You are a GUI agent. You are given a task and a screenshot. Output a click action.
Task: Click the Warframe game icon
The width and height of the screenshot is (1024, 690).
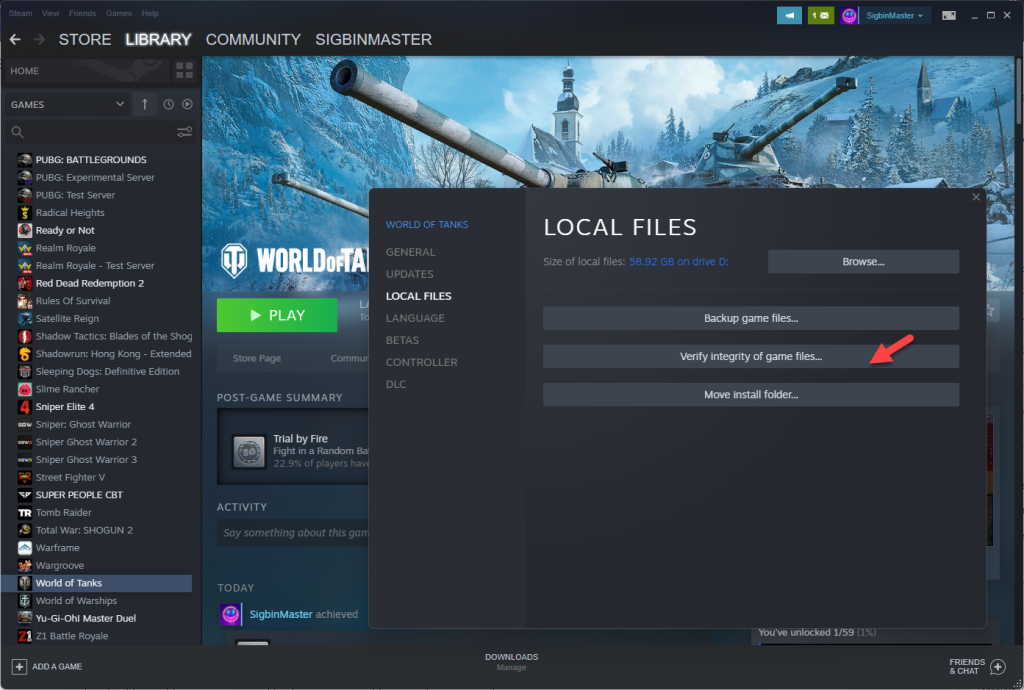tap(25, 548)
